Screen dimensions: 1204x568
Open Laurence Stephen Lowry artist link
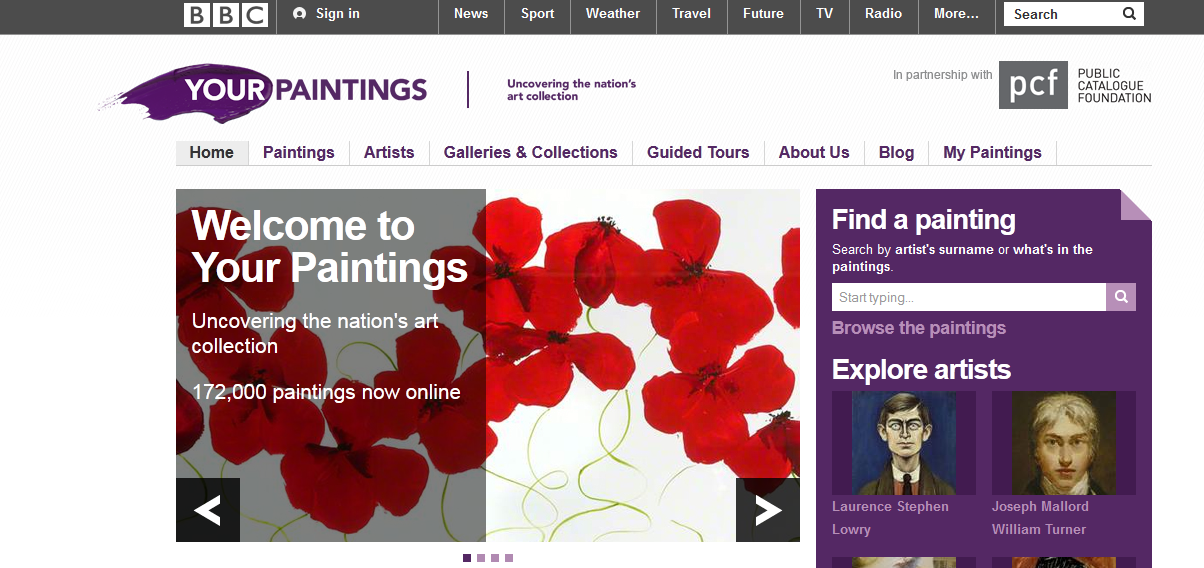pos(890,518)
